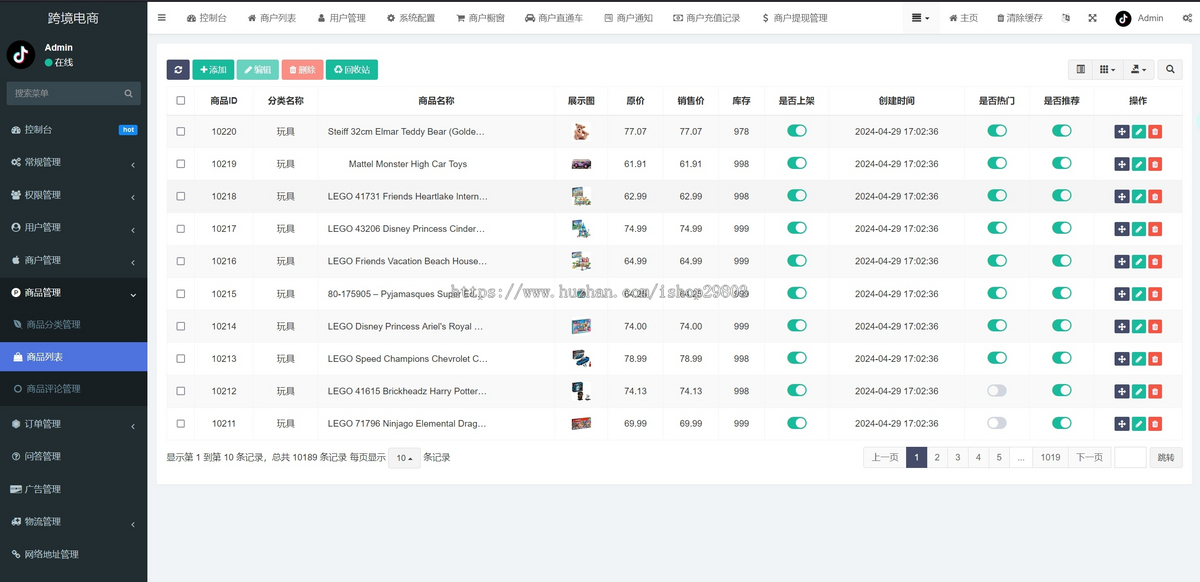Enable the 是否热门 toggle for product 10212
The image size is (1200, 582).
click(x=996, y=390)
